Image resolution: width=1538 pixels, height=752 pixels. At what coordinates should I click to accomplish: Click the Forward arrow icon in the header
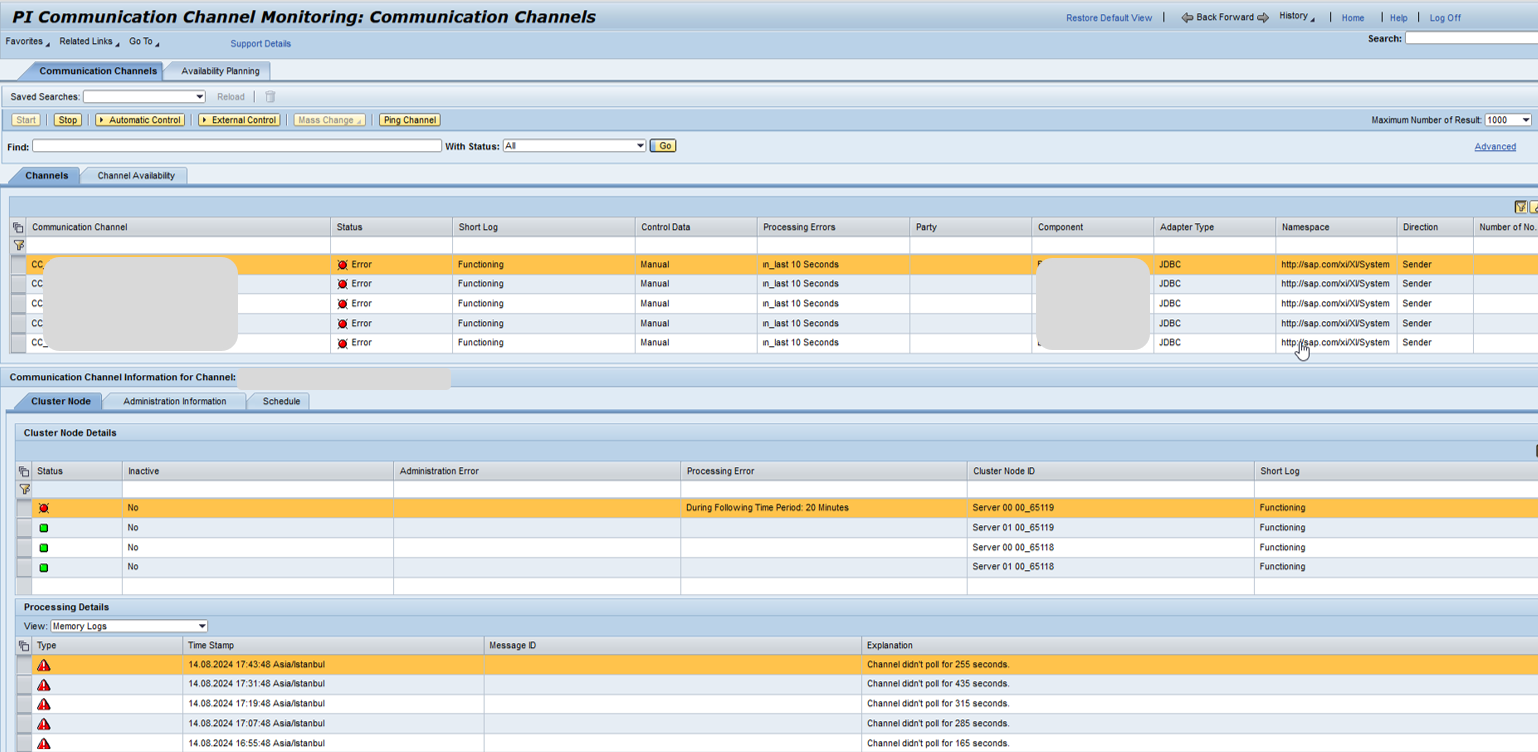1263,18
